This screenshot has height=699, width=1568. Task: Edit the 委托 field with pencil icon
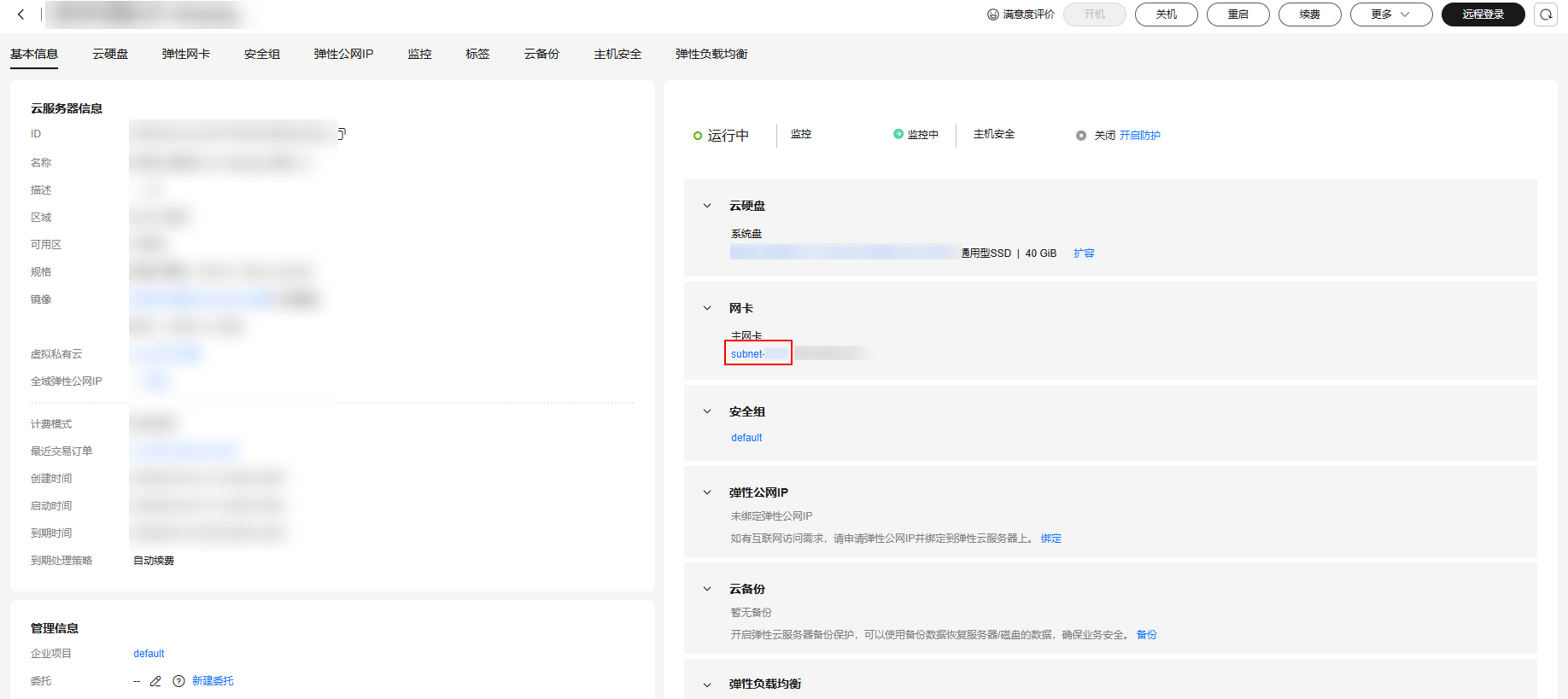click(x=155, y=681)
